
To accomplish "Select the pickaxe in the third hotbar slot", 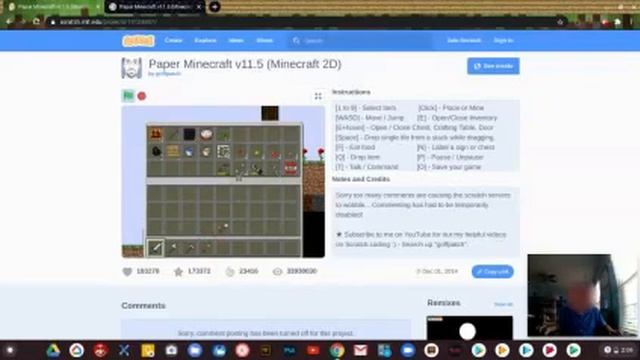I will (x=190, y=247).
